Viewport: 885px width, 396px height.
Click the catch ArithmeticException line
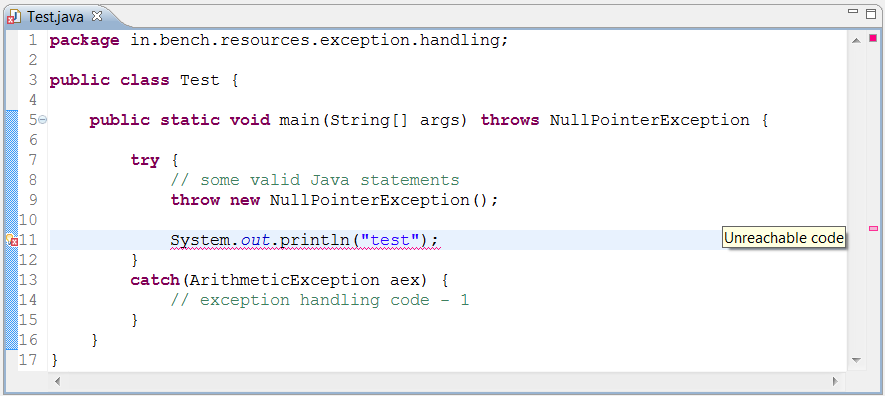tap(289, 280)
